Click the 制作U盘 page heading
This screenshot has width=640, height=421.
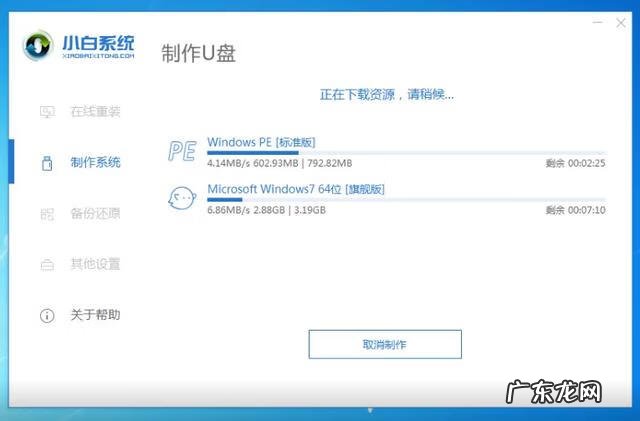tap(198, 53)
